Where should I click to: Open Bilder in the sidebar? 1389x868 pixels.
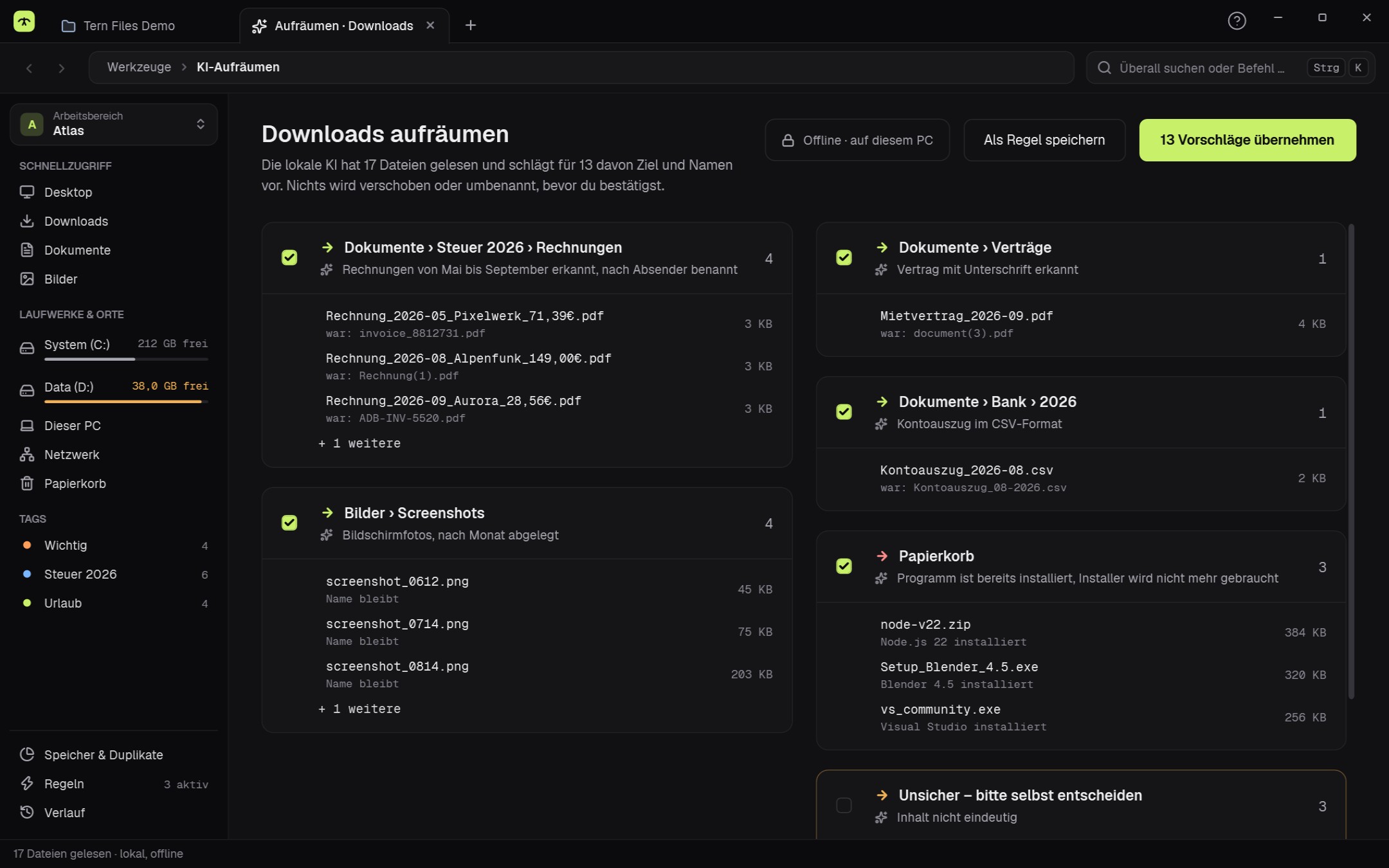(114, 279)
